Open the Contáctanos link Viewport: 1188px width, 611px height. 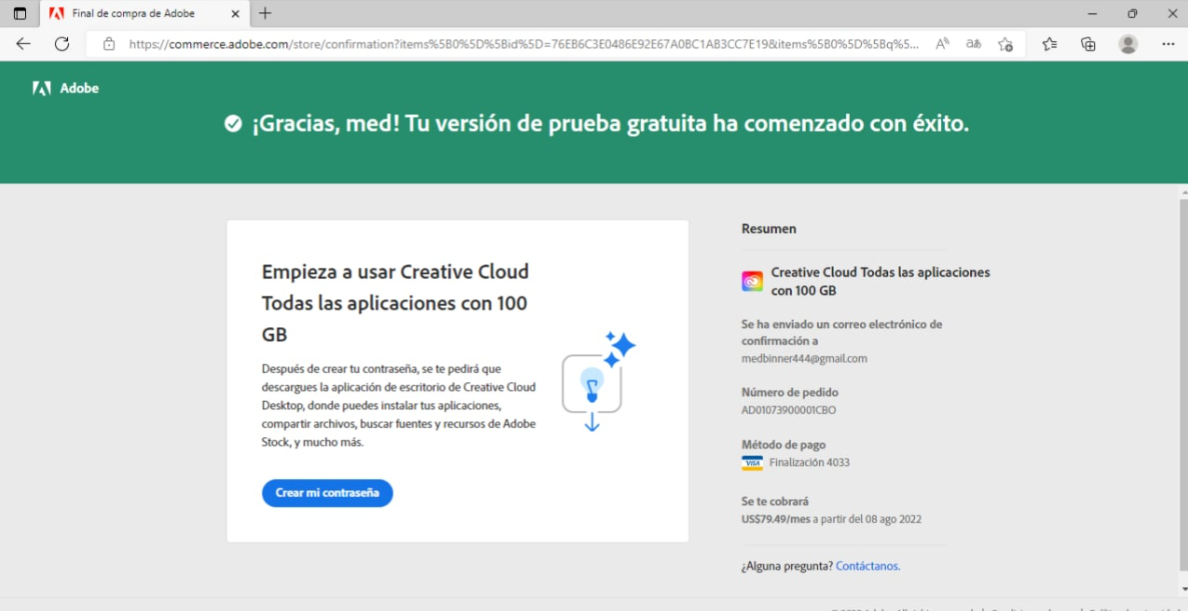tap(868, 566)
